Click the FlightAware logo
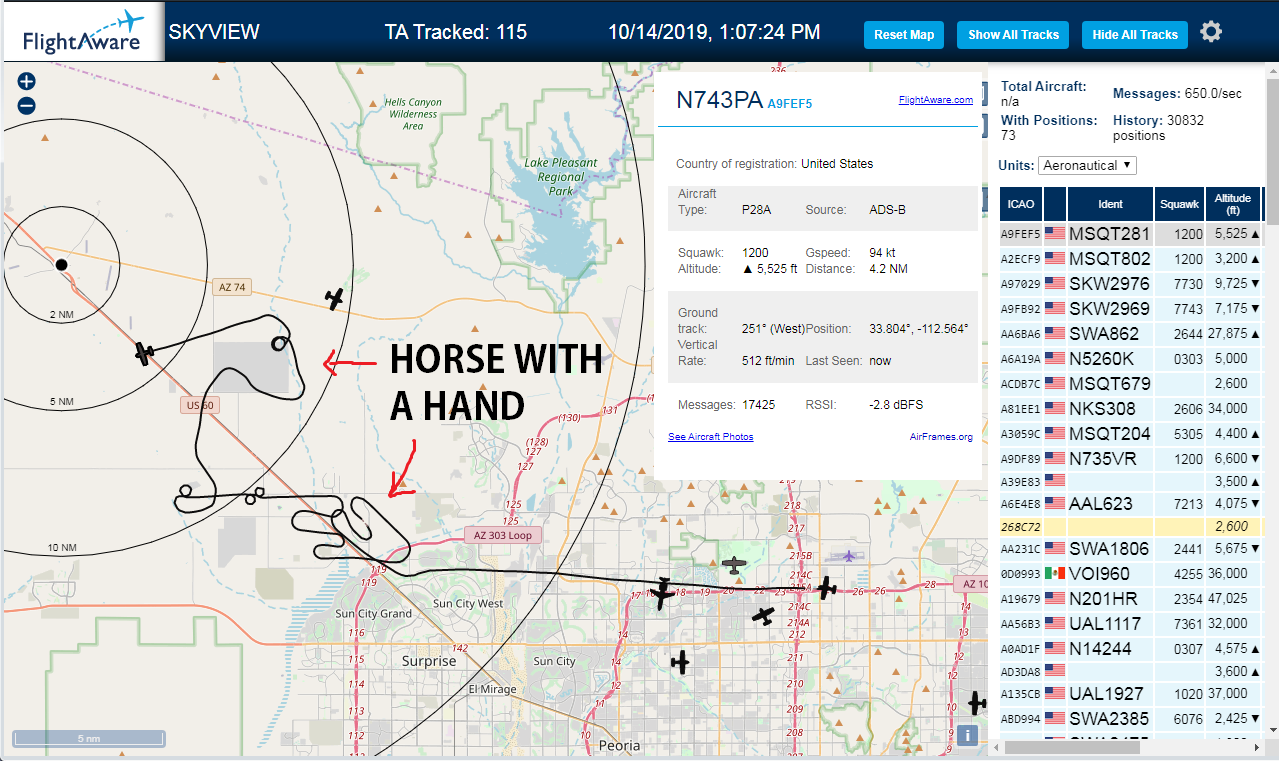 point(83,32)
